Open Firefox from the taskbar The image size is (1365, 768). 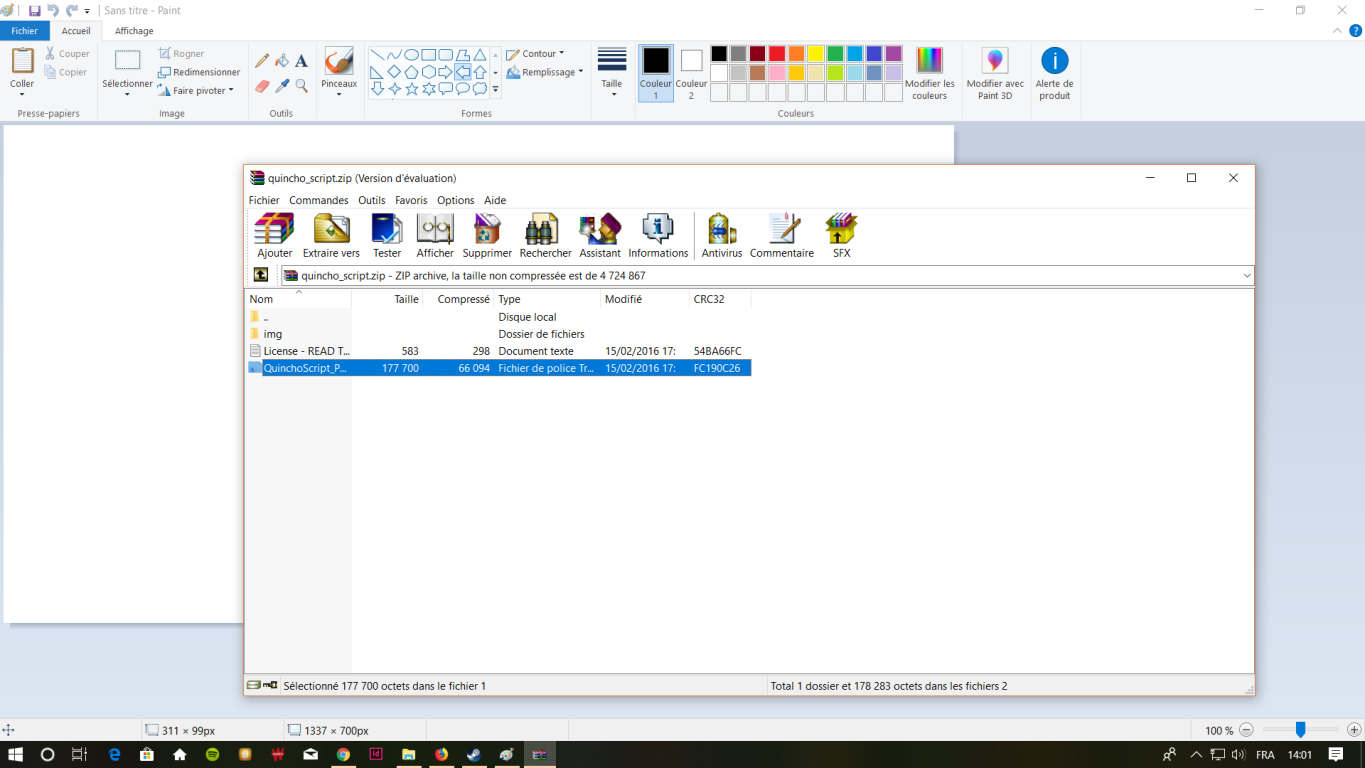(x=441, y=755)
